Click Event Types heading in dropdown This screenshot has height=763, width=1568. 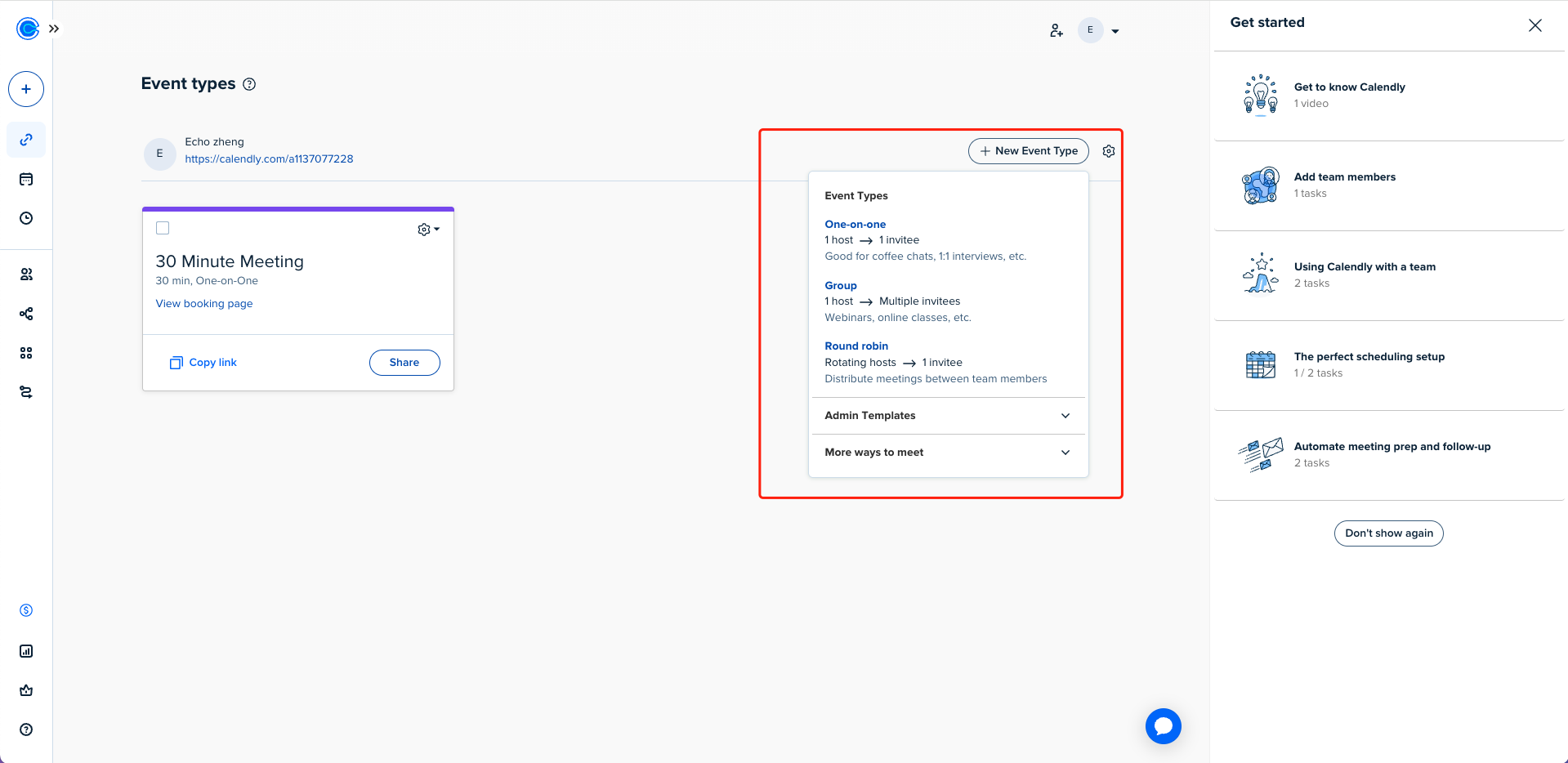856,196
